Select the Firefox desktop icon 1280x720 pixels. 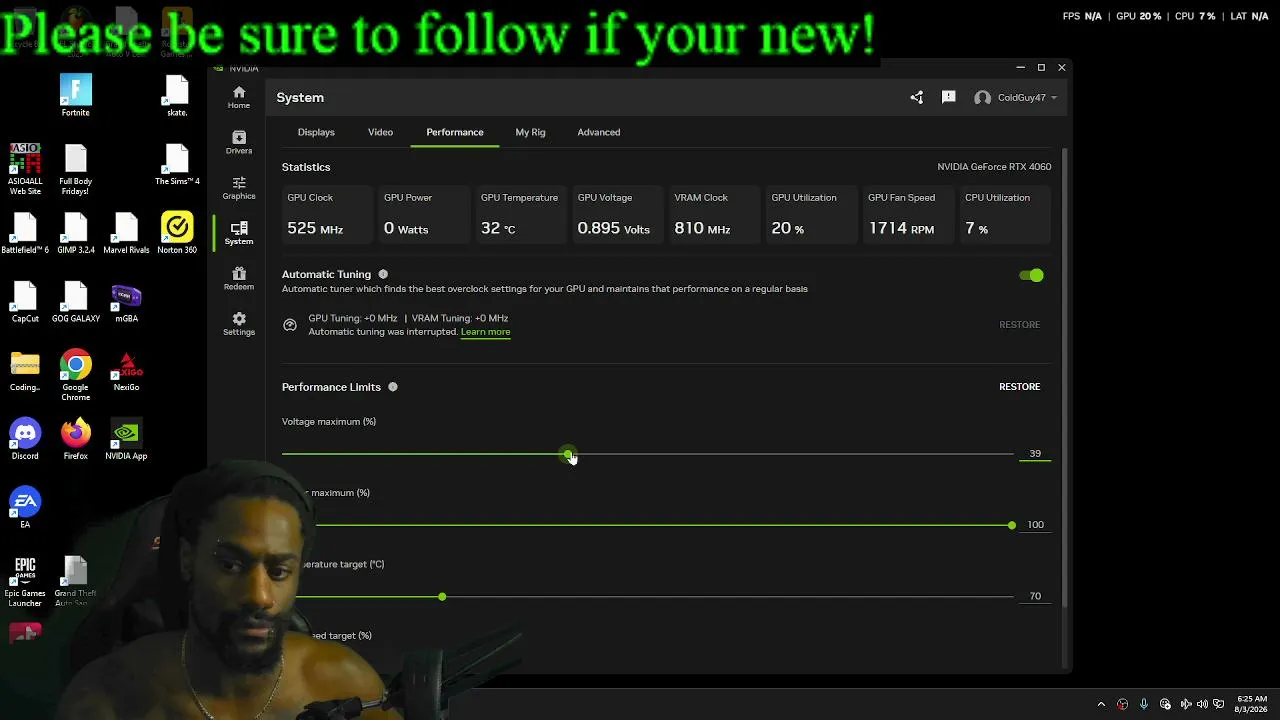[76, 439]
